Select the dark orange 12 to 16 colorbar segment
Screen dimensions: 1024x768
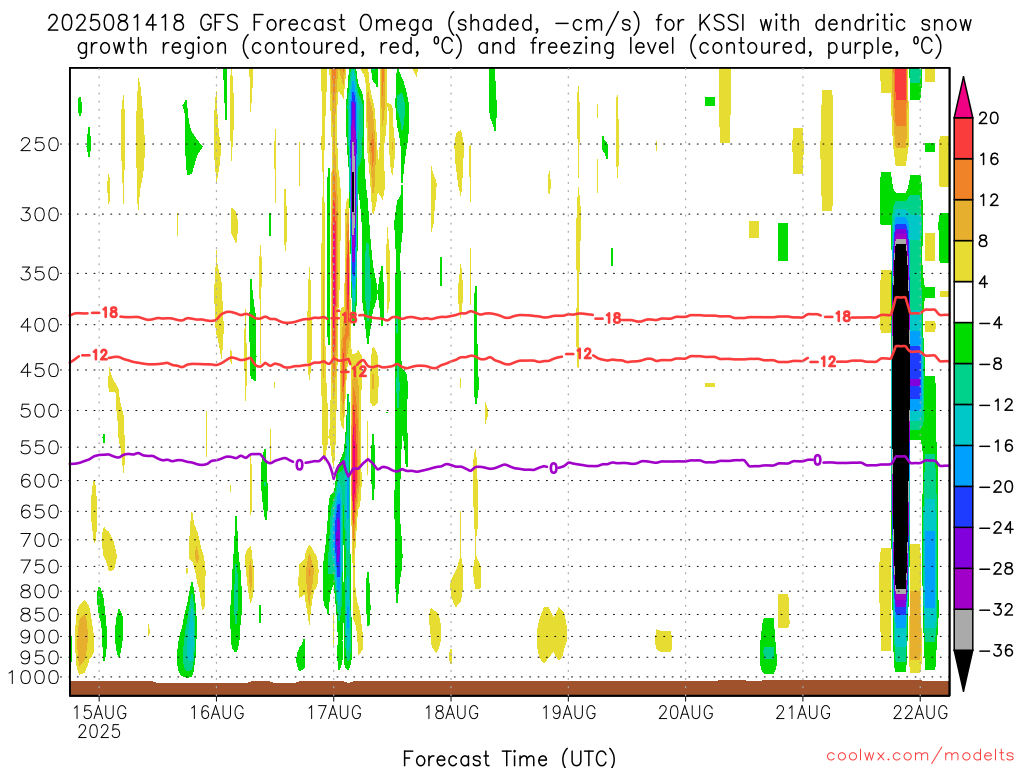pyautogui.click(x=963, y=180)
